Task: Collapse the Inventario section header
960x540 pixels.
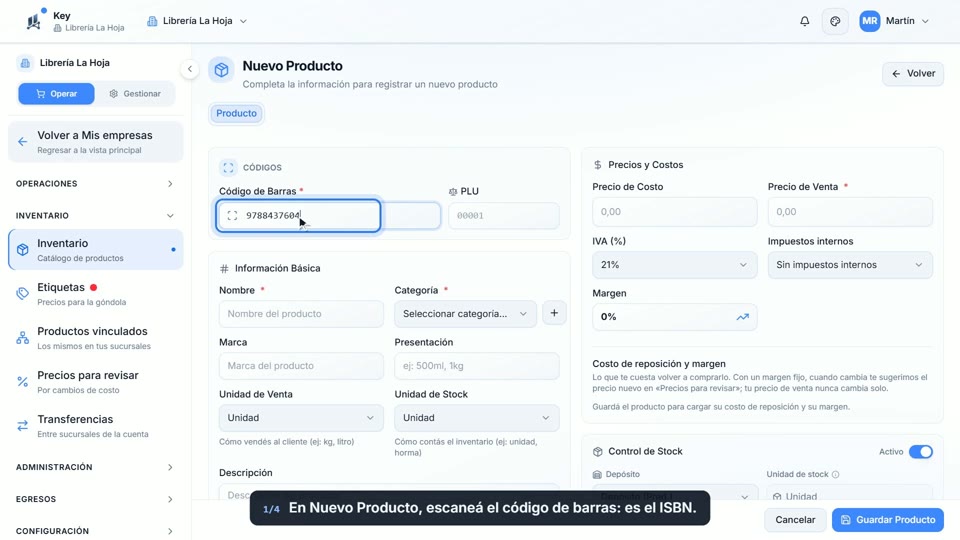Action: [x=95, y=216]
